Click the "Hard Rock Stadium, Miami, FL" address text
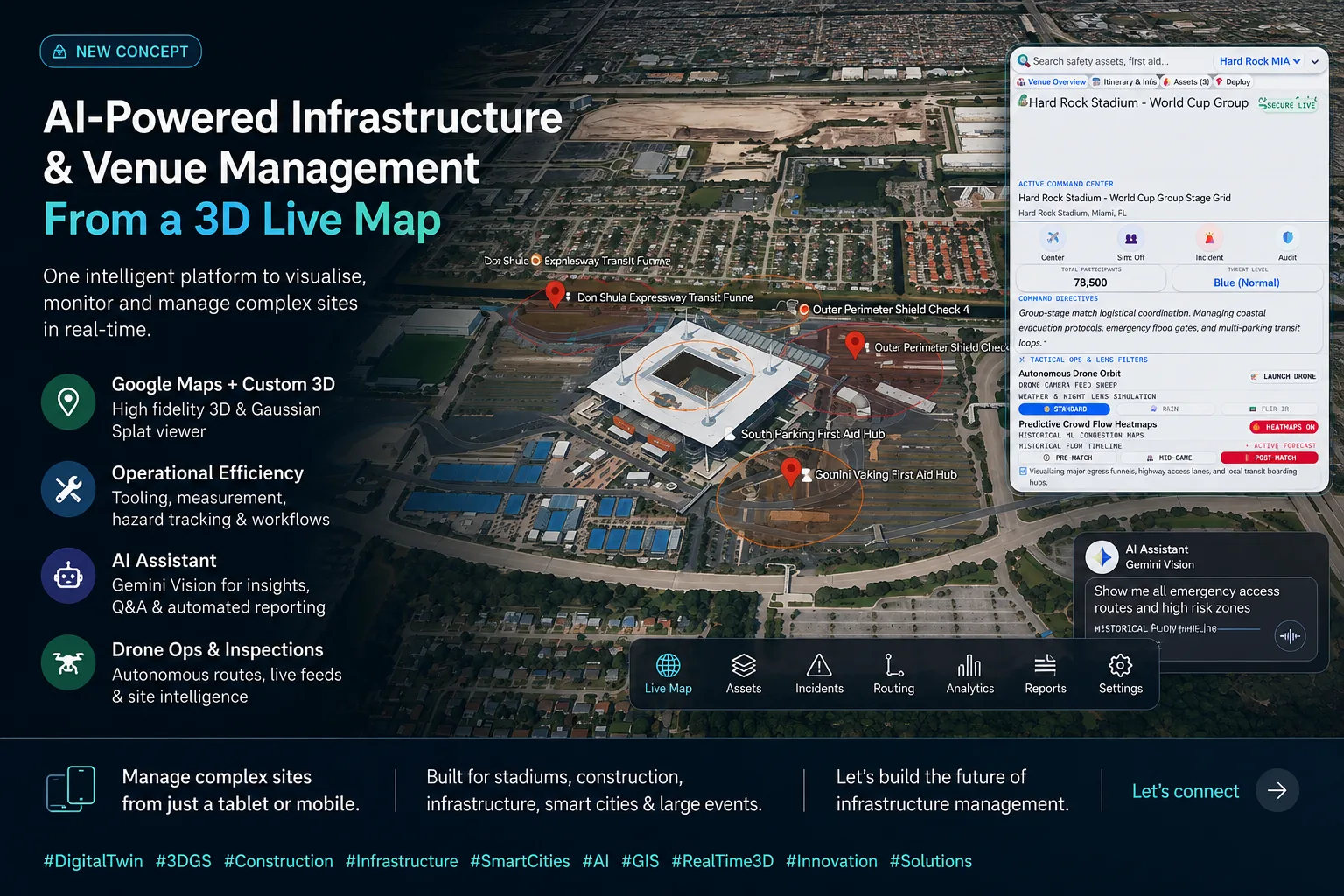 1072,213
